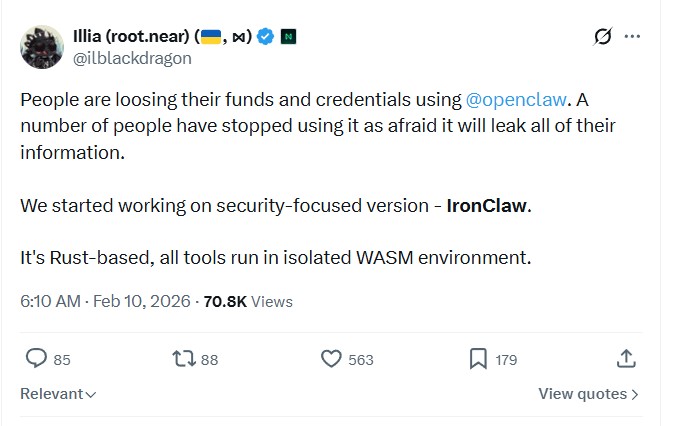Click the share upload icon
Screen dimensions: 674x426
click(x=626, y=358)
